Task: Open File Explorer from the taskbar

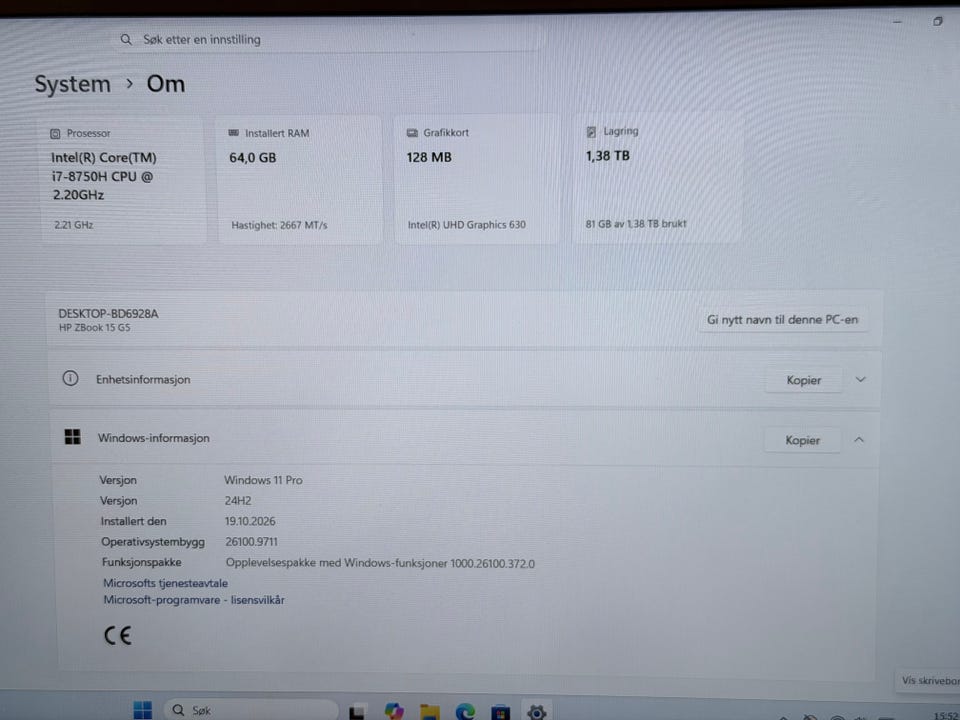Action: point(430,711)
